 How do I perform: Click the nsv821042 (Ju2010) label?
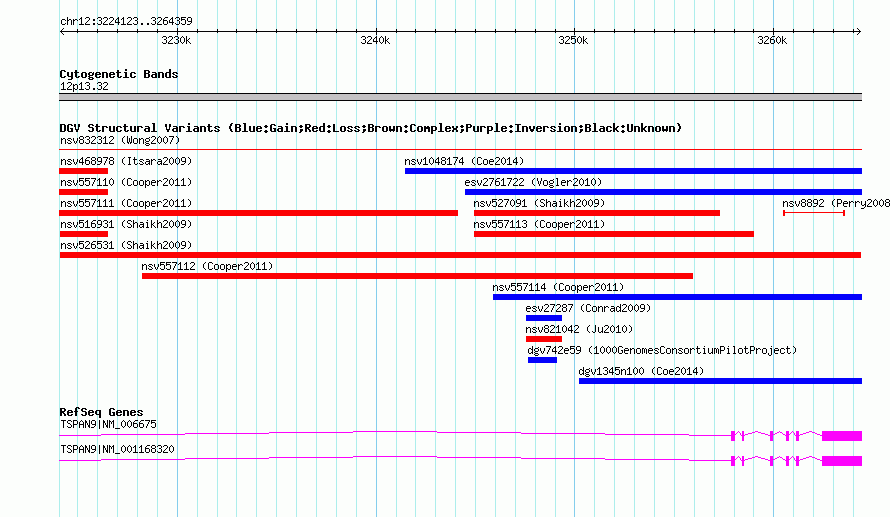coord(579,329)
